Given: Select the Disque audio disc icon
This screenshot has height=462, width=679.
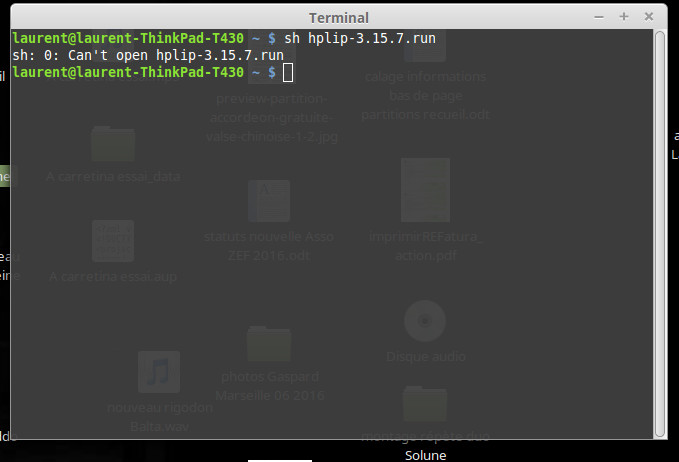Looking at the screenshot, I should 425,321.
